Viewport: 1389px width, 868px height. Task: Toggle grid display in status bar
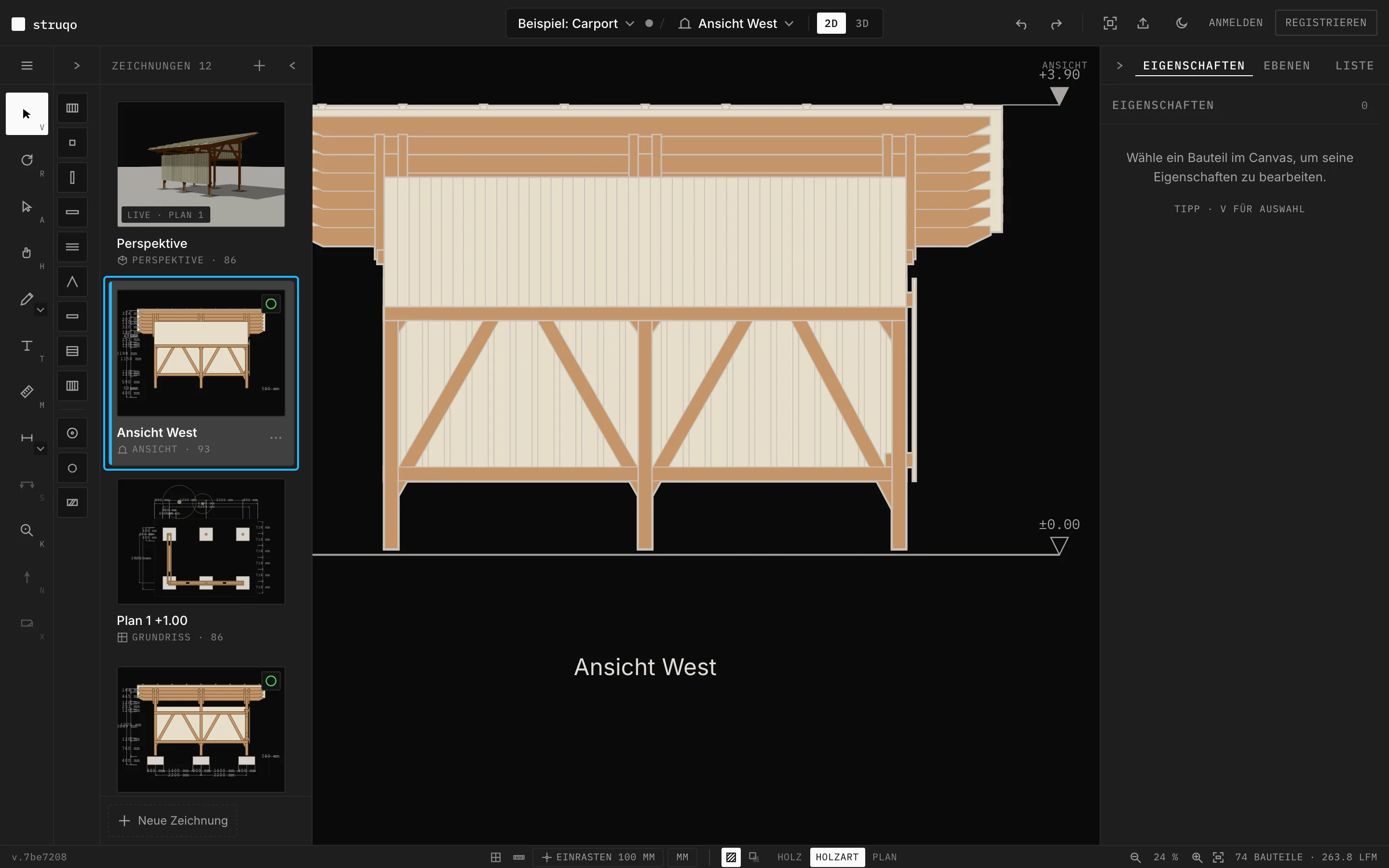[496, 857]
